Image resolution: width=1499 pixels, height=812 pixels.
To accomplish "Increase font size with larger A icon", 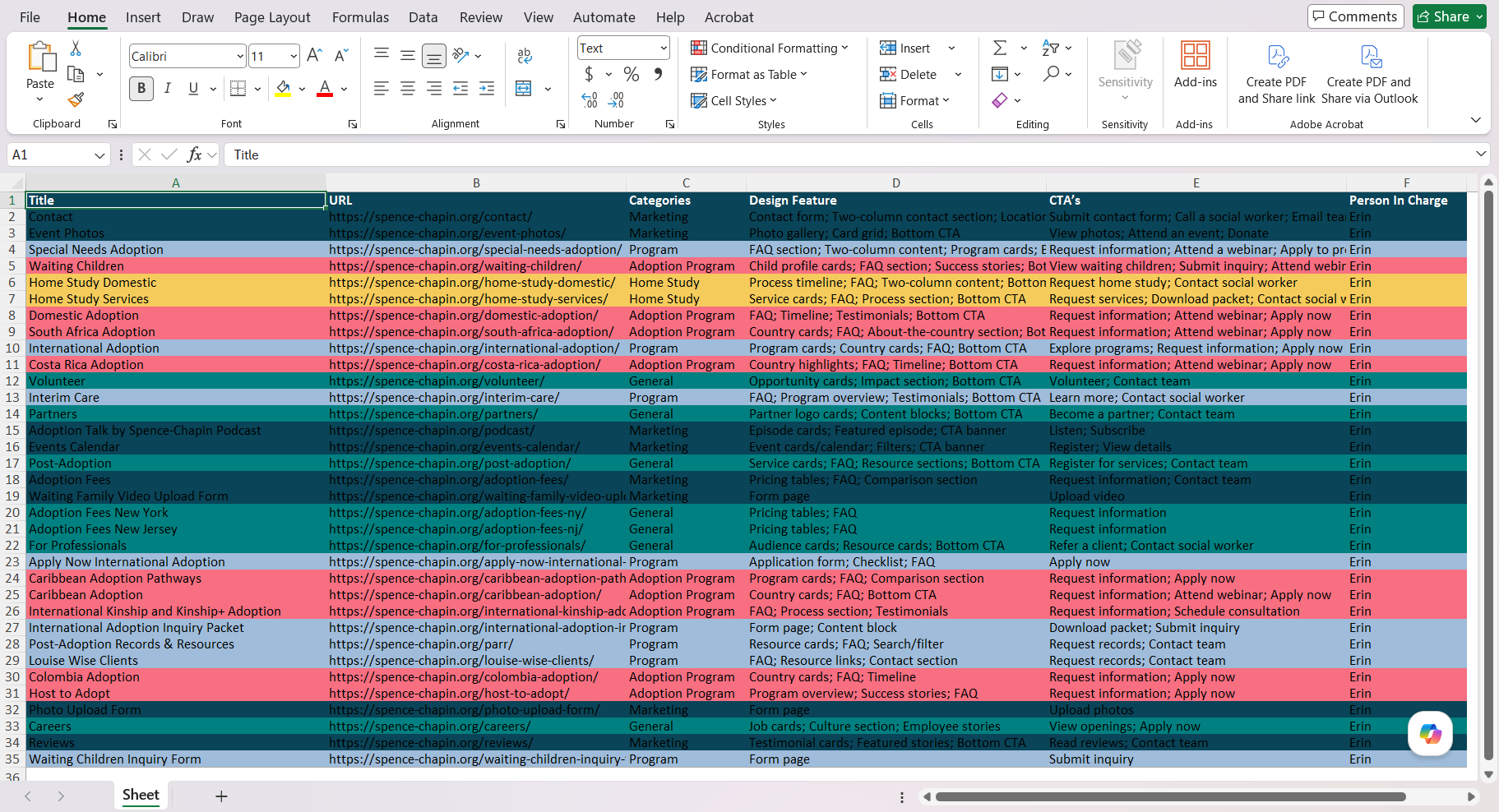I will 314,56.
